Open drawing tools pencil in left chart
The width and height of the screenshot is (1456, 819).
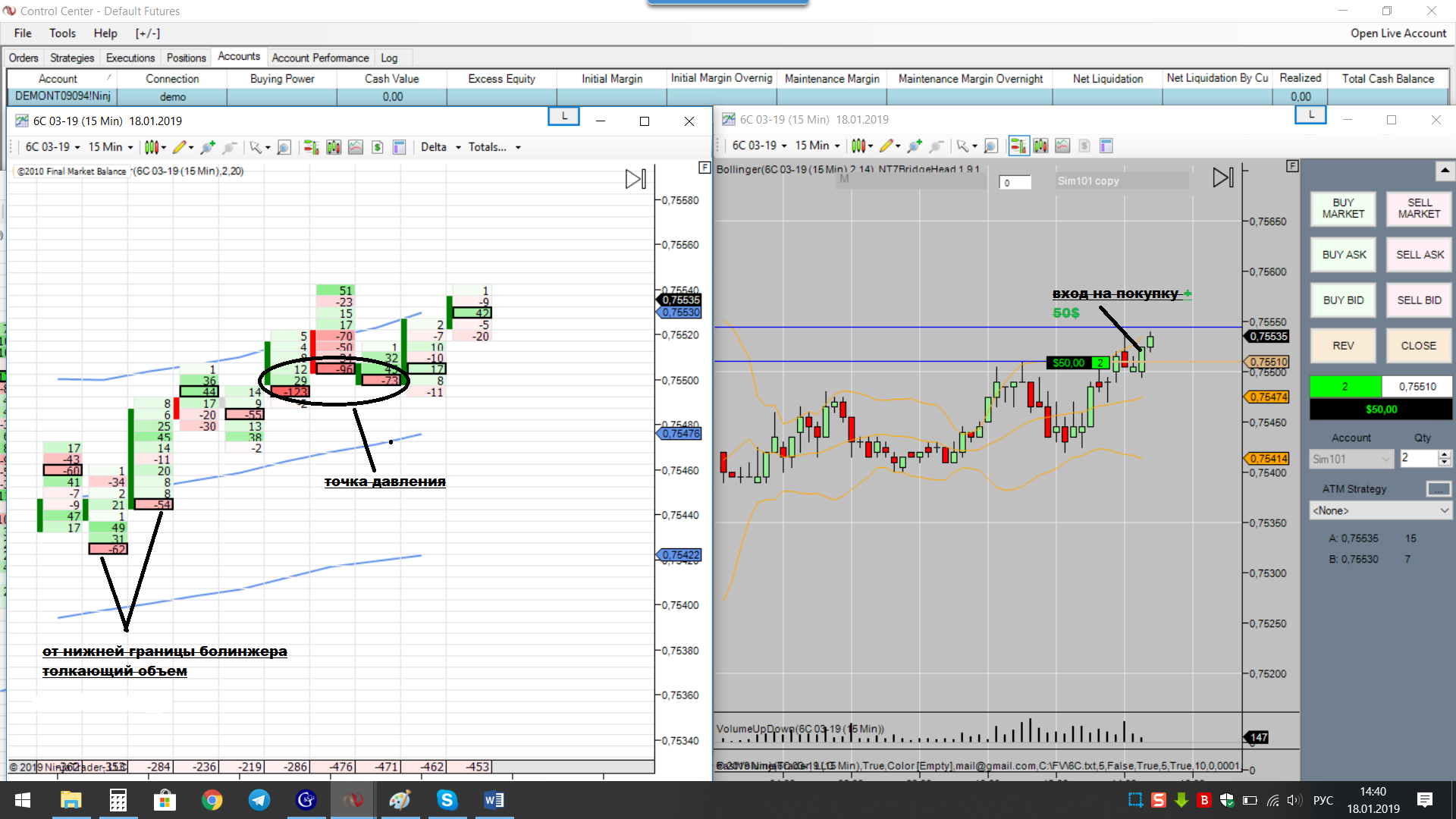[180, 147]
